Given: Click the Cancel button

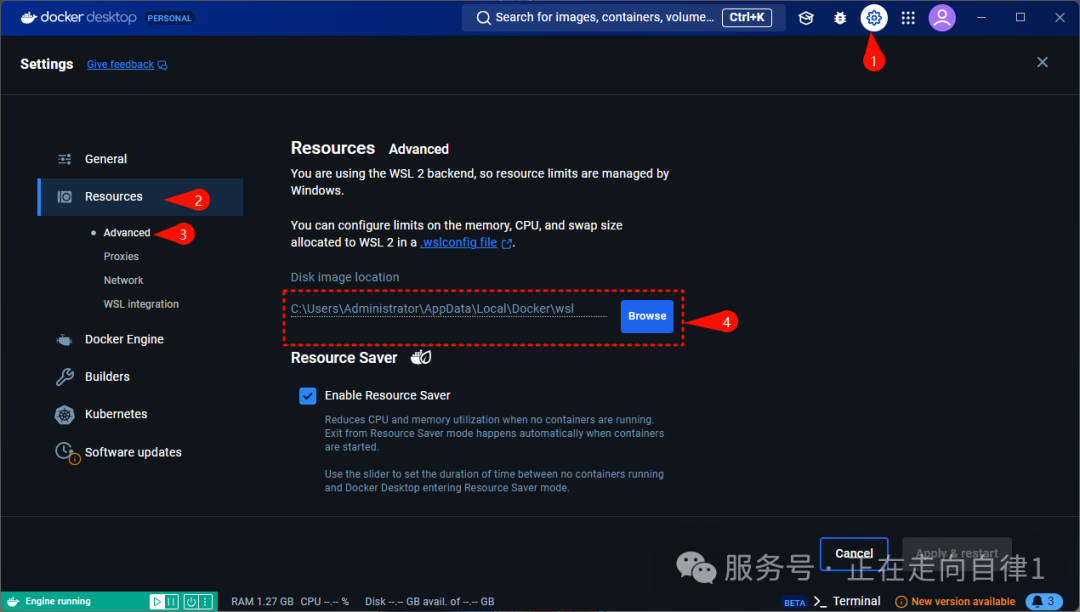Looking at the screenshot, I should tap(854, 553).
